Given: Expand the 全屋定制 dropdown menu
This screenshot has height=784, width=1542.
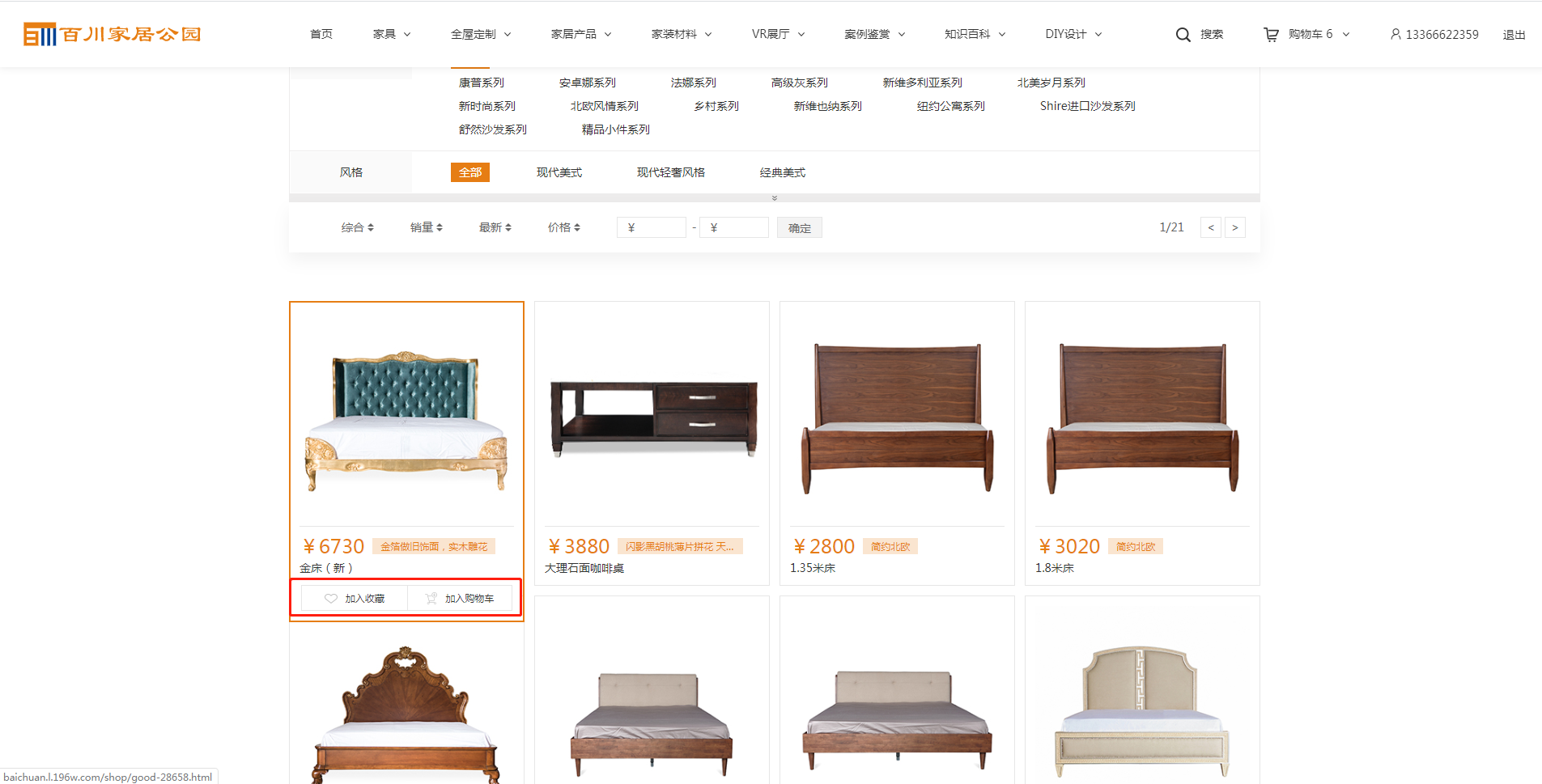Looking at the screenshot, I should (481, 34).
